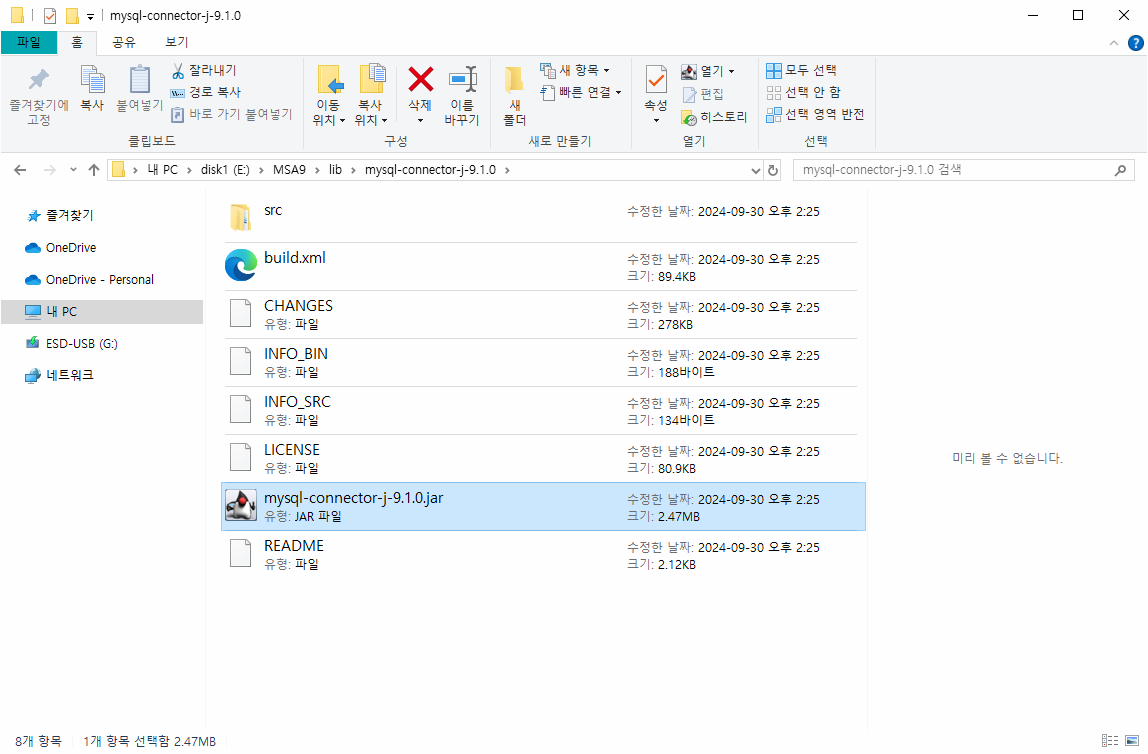The image size is (1148, 754).
Task: Expand the Properties dropdown arrow
Action: point(656,121)
